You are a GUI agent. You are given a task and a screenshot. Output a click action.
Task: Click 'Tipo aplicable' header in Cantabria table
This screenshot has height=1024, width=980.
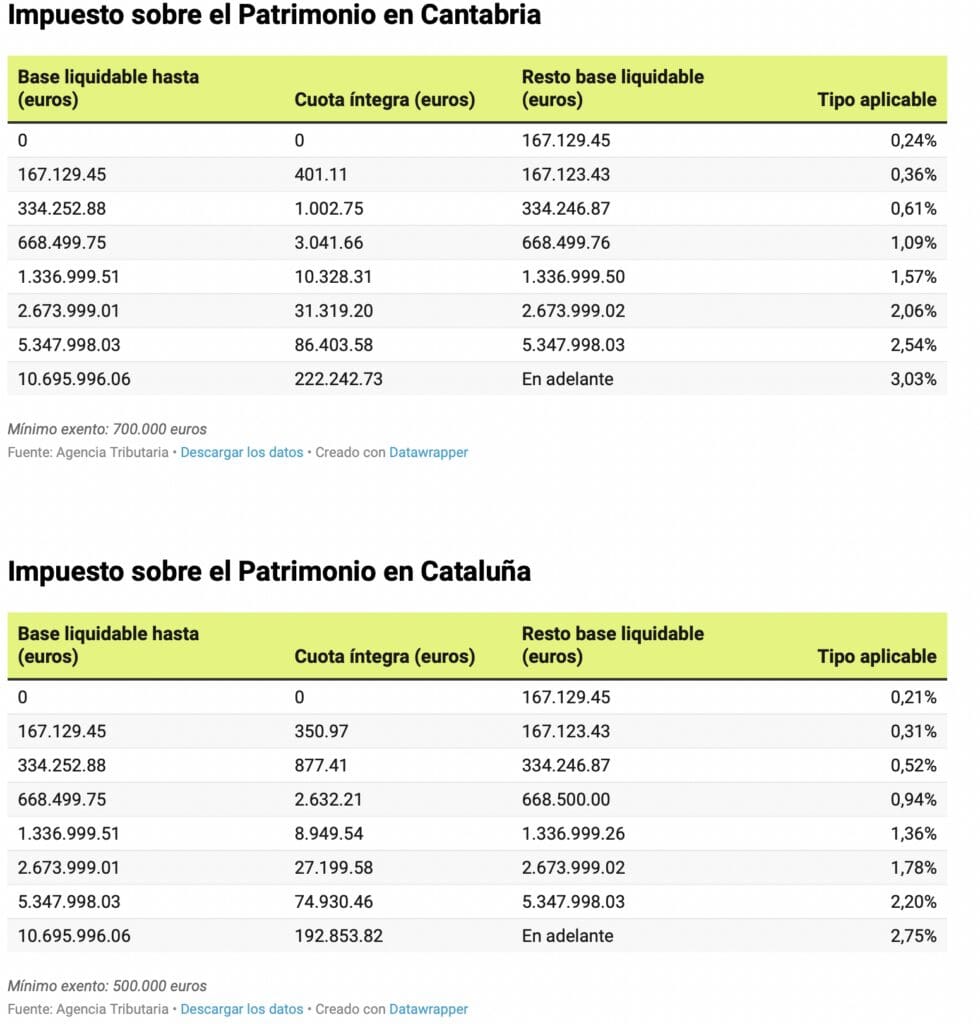[876, 99]
